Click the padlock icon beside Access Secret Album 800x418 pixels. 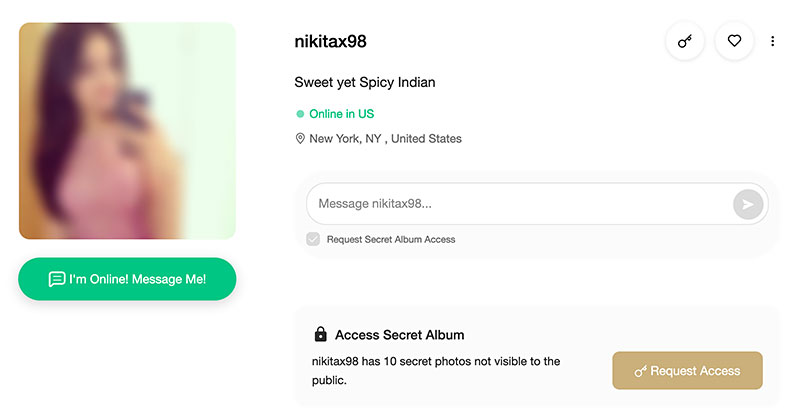point(320,334)
